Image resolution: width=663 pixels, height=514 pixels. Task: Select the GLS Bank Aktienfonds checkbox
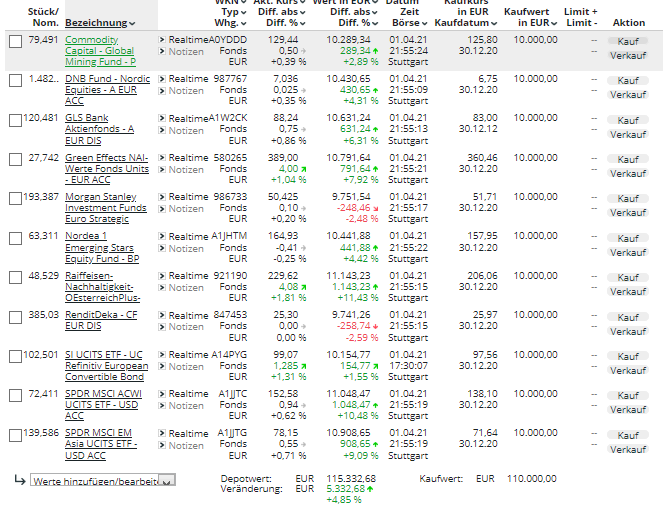[x=16, y=120]
